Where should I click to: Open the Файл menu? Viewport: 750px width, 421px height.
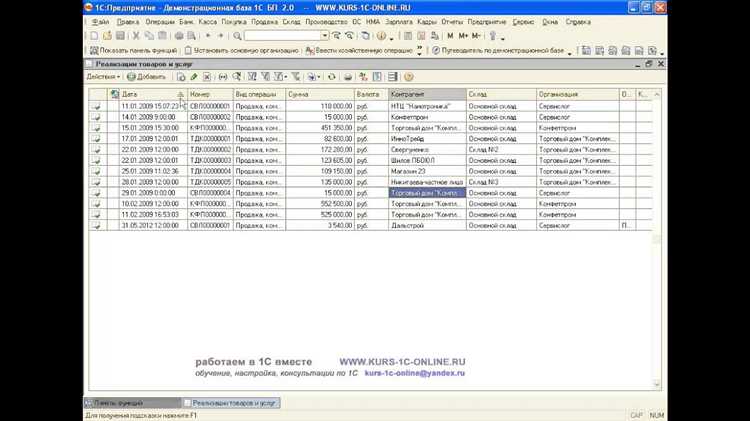pyautogui.click(x=100, y=22)
